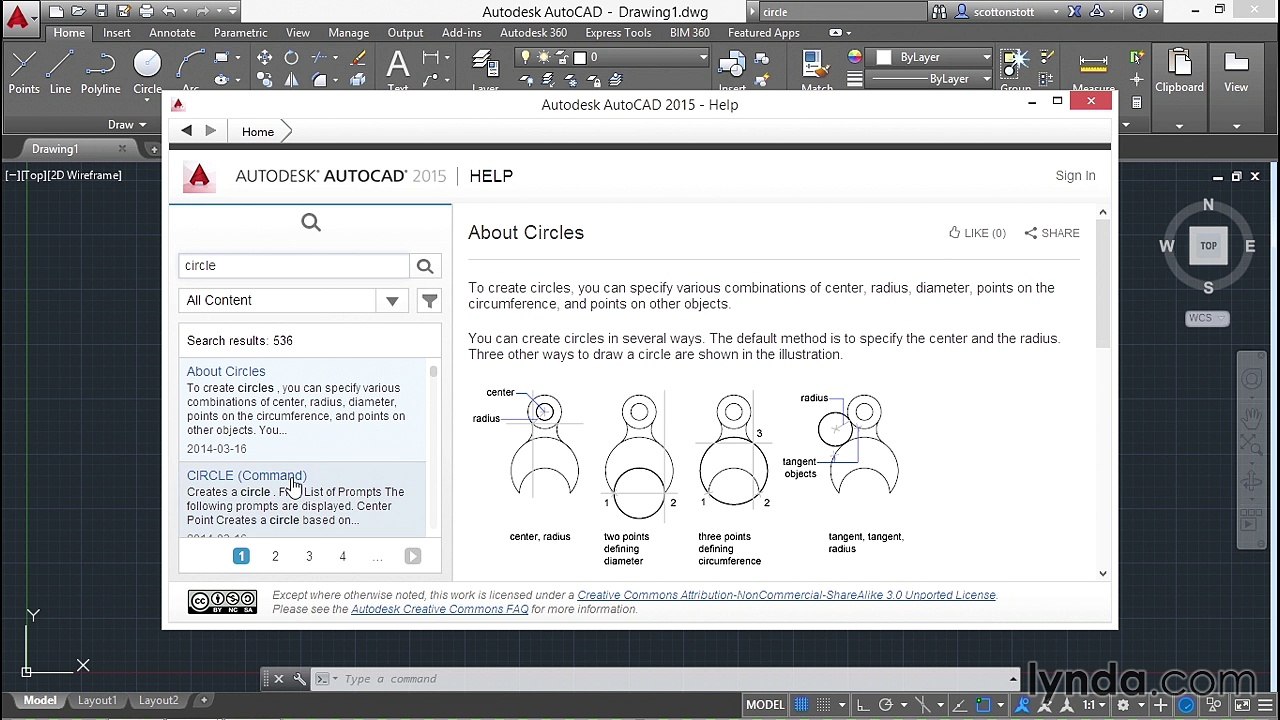Toggle object snap tracking in status bar
Screen dimensions: 1280x720
tap(959, 705)
